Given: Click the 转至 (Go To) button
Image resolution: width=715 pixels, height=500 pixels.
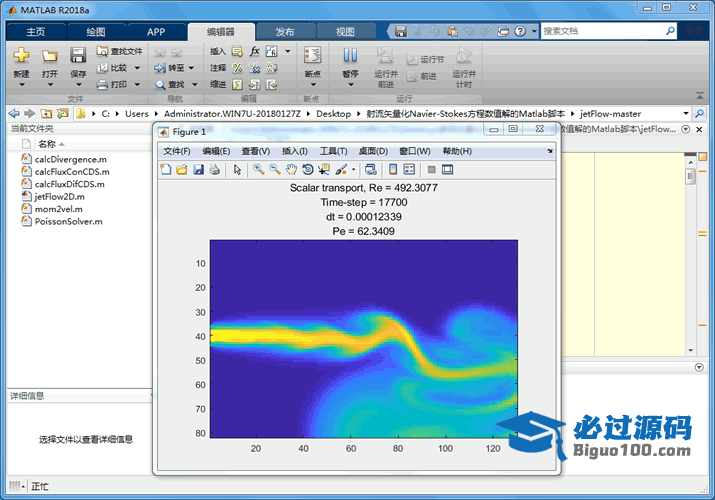Looking at the screenshot, I should pos(169,68).
